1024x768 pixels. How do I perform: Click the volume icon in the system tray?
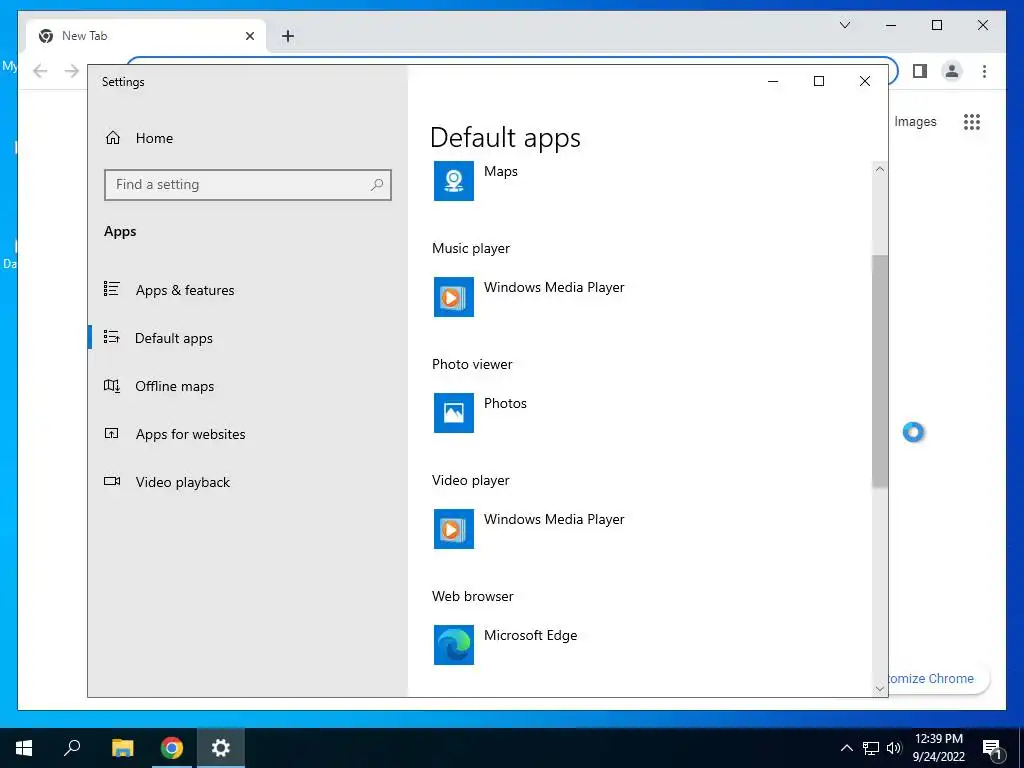[x=894, y=748]
